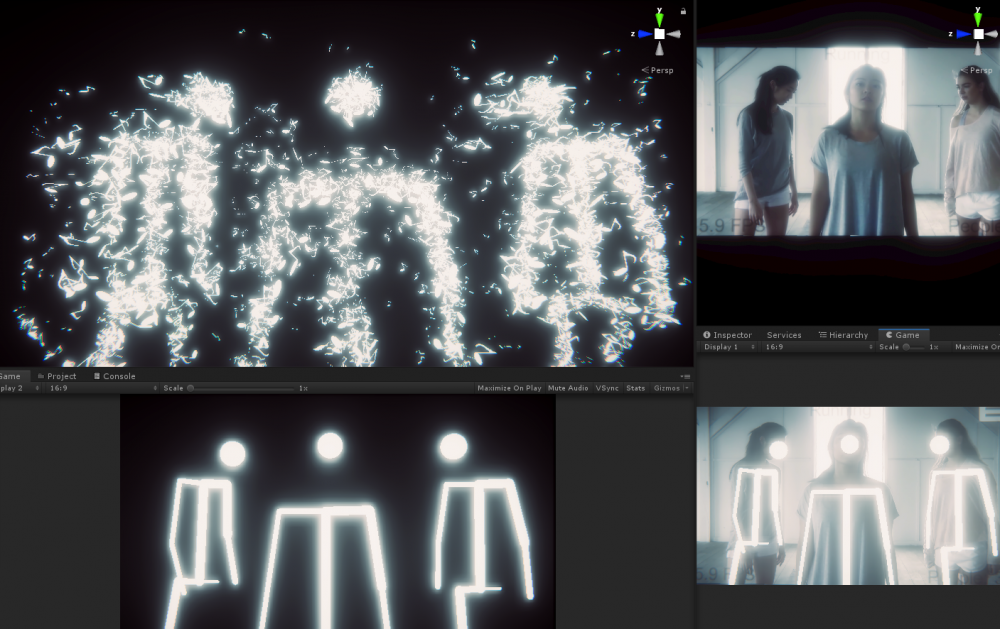Click green Y-axis cone in right scene gizmo

[x=978, y=18]
